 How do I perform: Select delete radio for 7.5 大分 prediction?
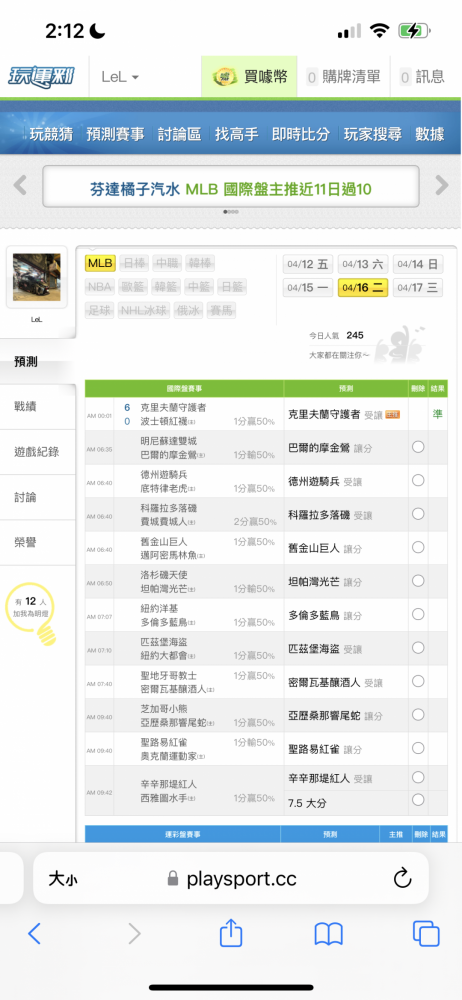(418, 799)
